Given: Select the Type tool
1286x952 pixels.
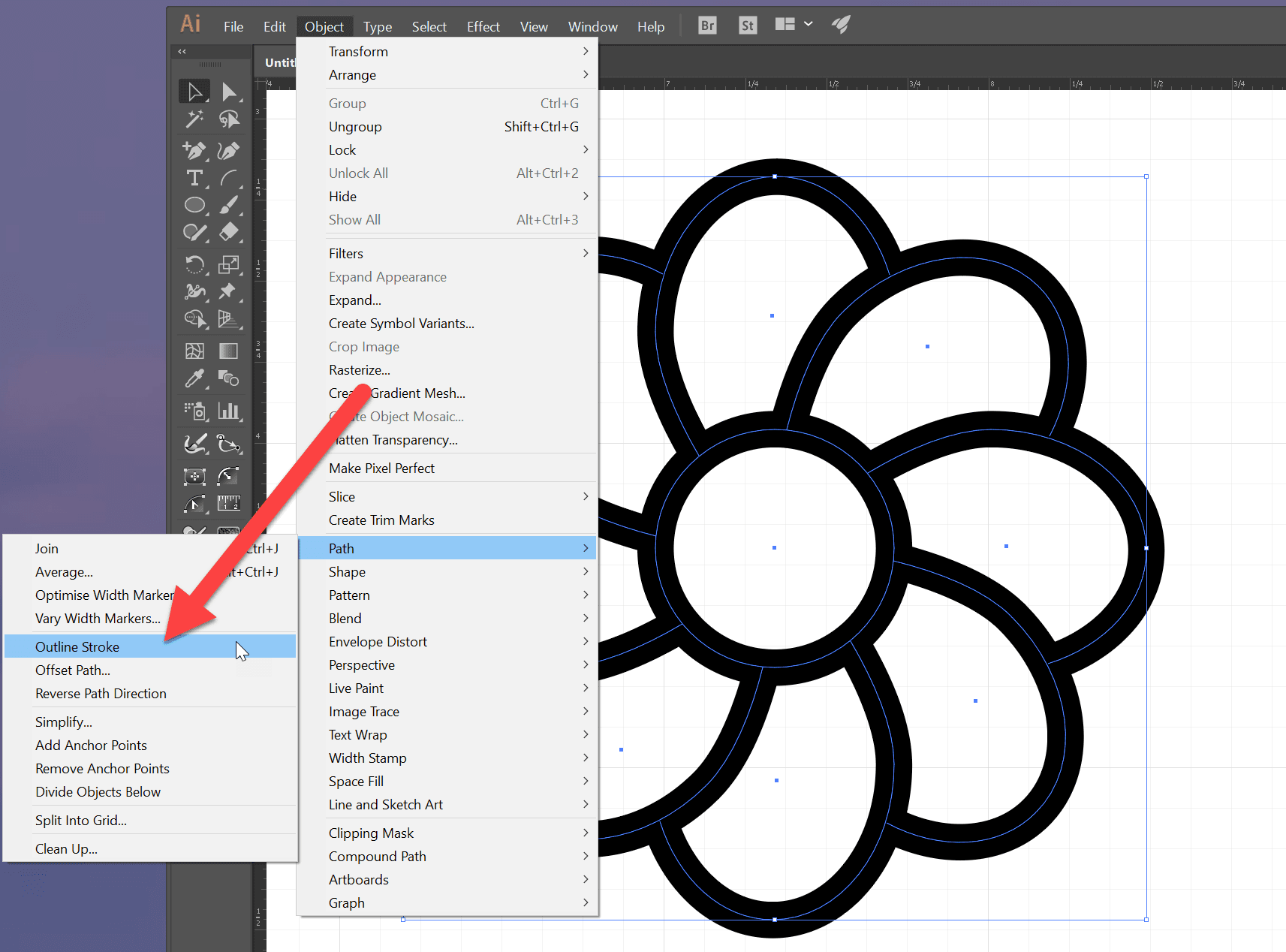Looking at the screenshot, I should pos(194,179).
